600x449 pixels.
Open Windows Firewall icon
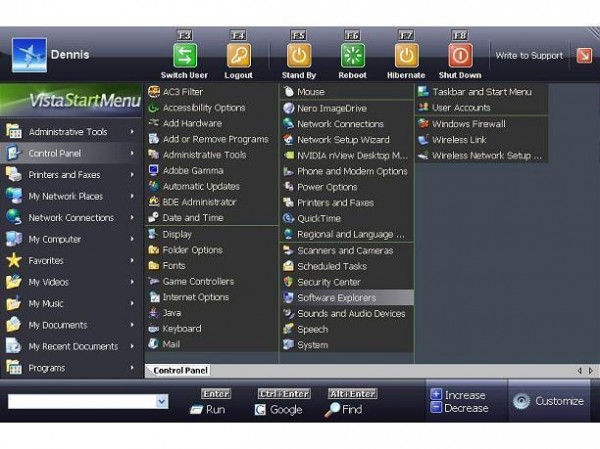click(423, 123)
